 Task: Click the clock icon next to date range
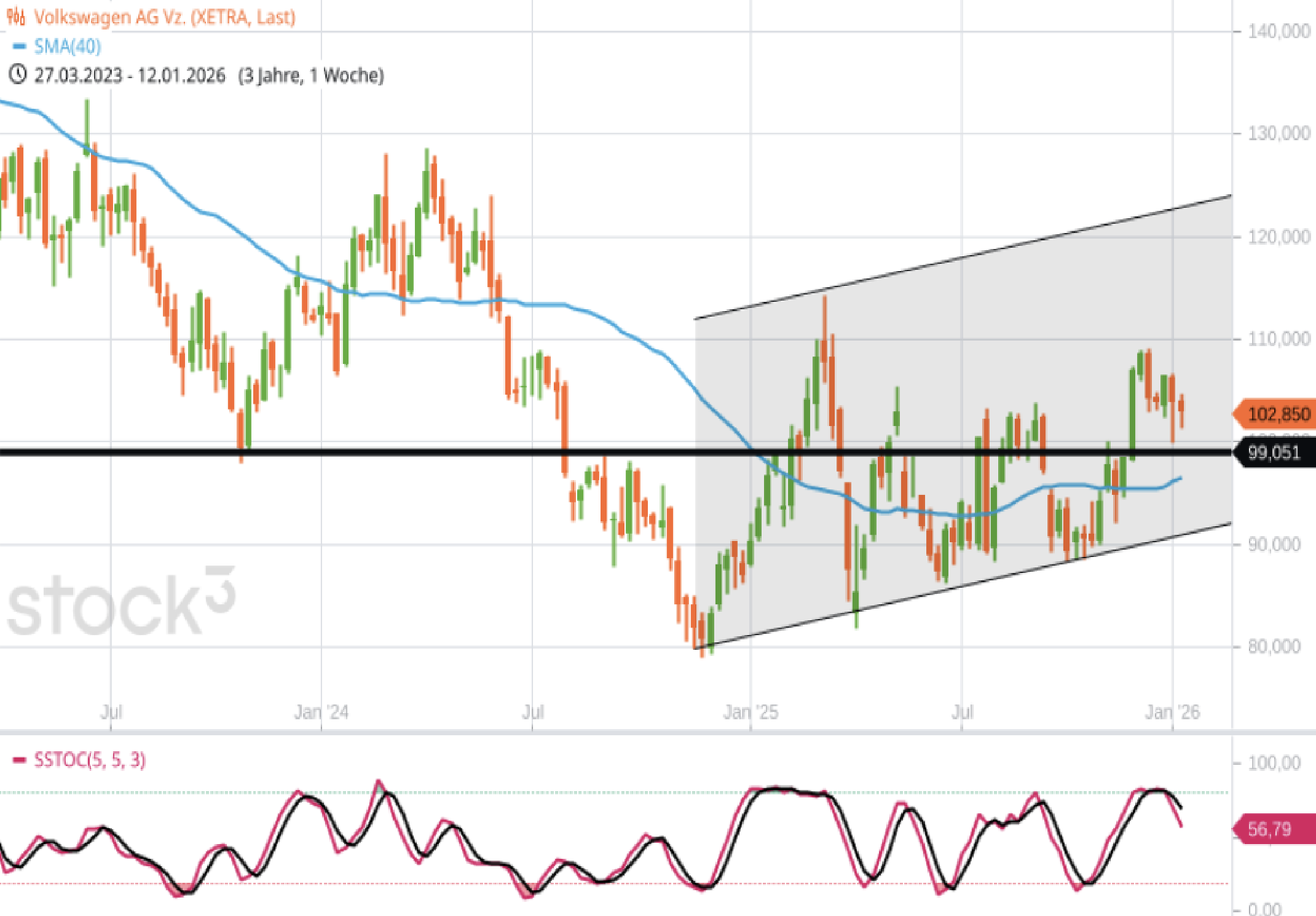pos(17,74)
